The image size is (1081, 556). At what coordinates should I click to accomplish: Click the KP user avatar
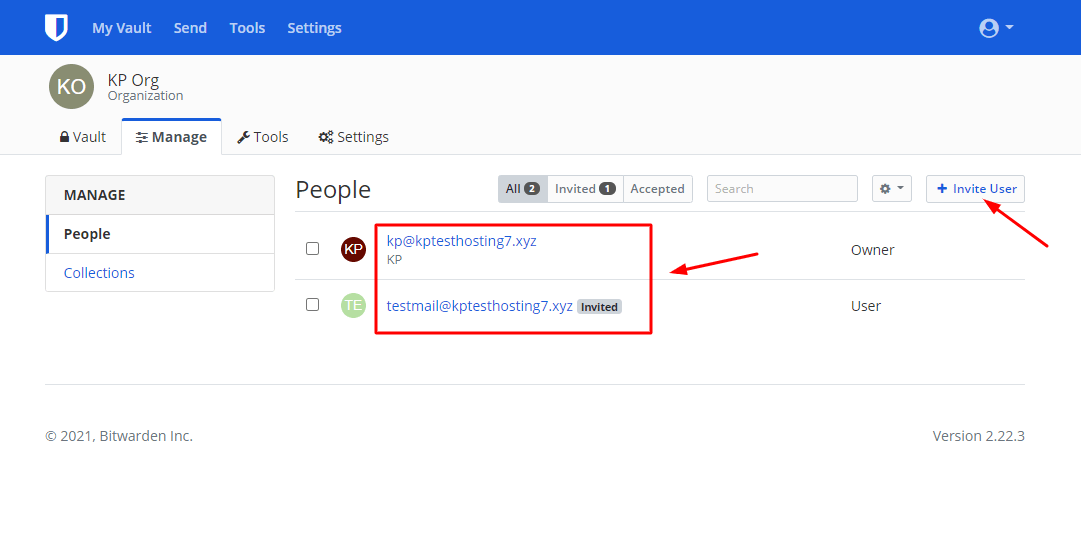pos(354,249)
